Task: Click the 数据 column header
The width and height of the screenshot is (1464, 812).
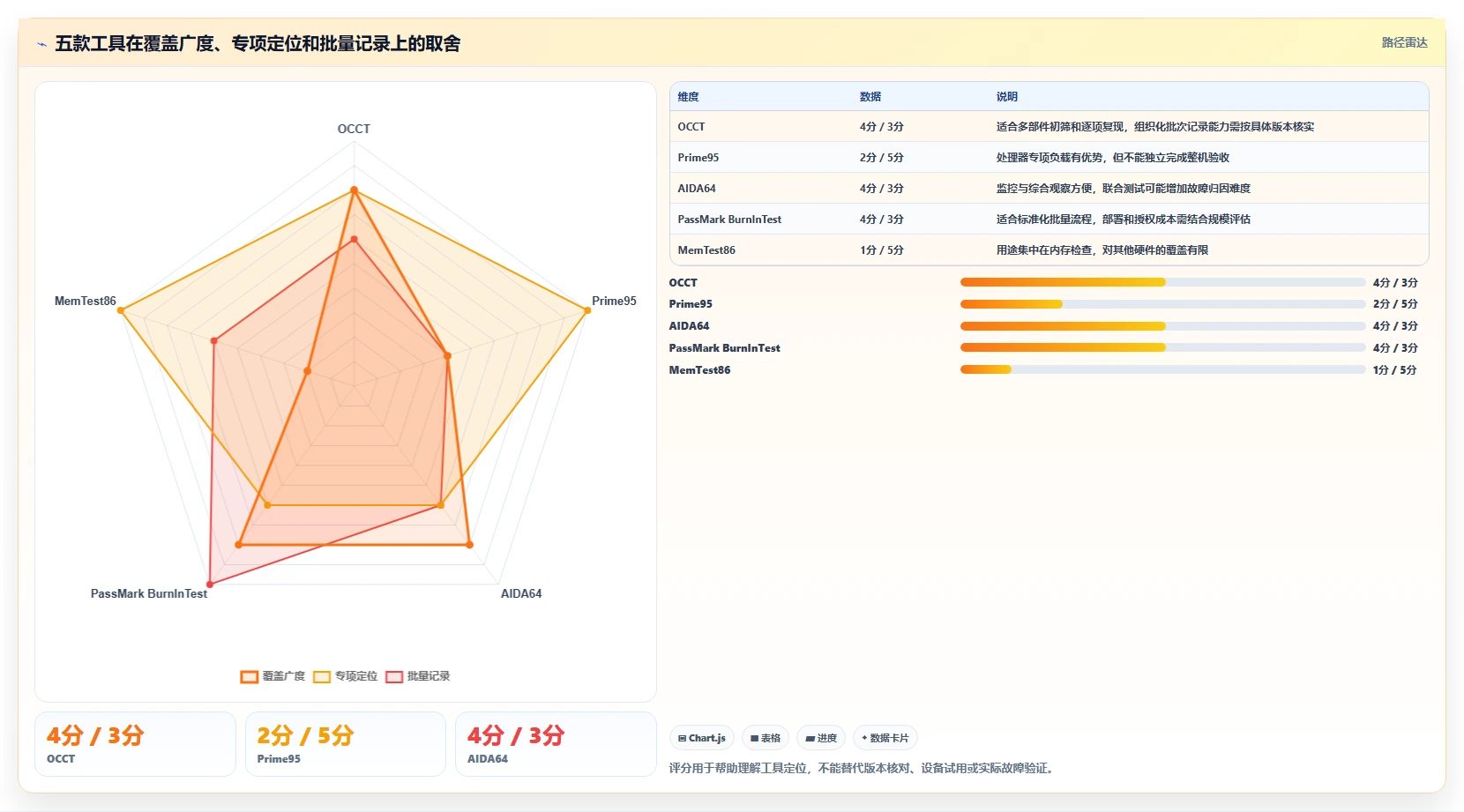Action: (870, 97)
